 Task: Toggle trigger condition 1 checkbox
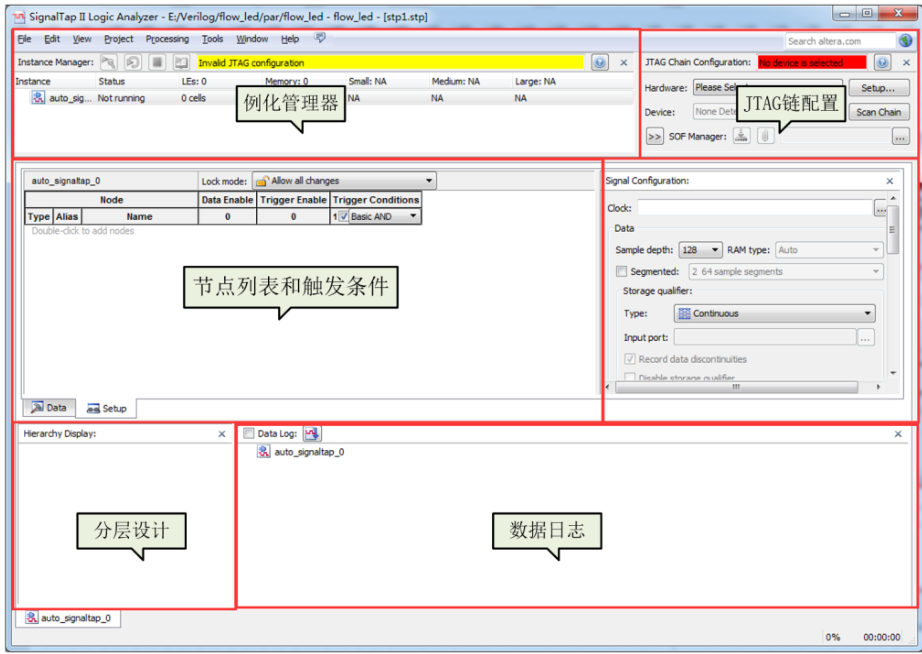tap(344, 216)
